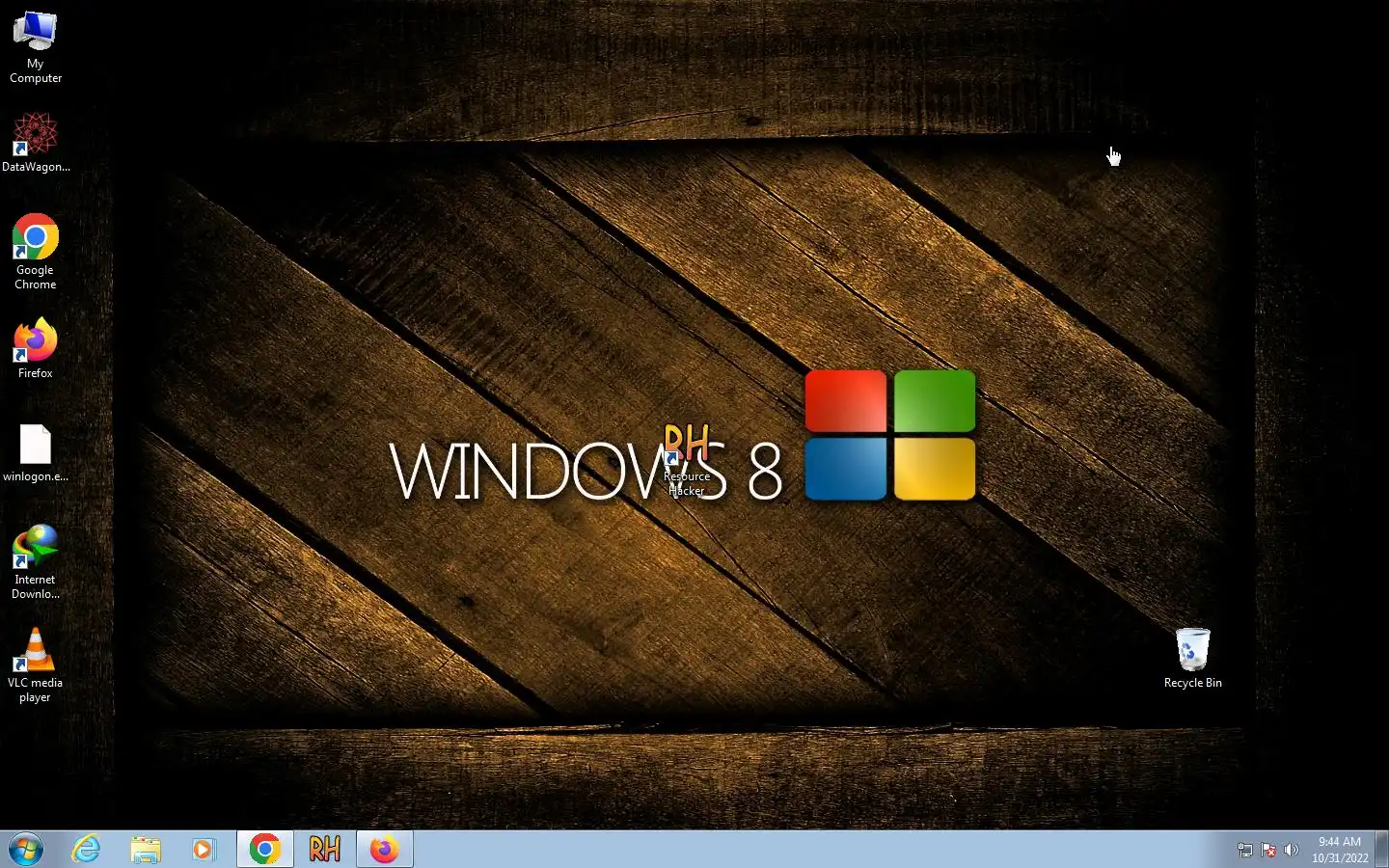Select the Resource Hacker desktop shortcut
The width and height of the screenshot is (1389, 868).
pos(687,460)
